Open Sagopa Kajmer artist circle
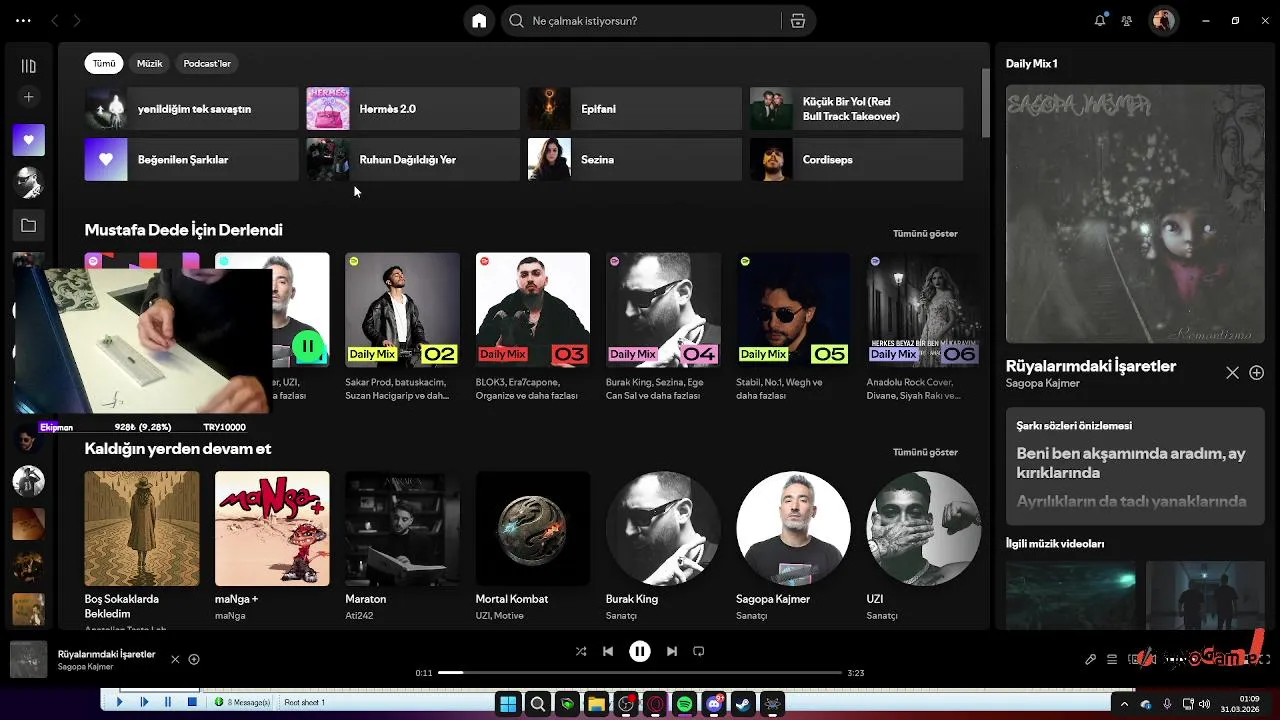1280x720 pixels. 793,528
